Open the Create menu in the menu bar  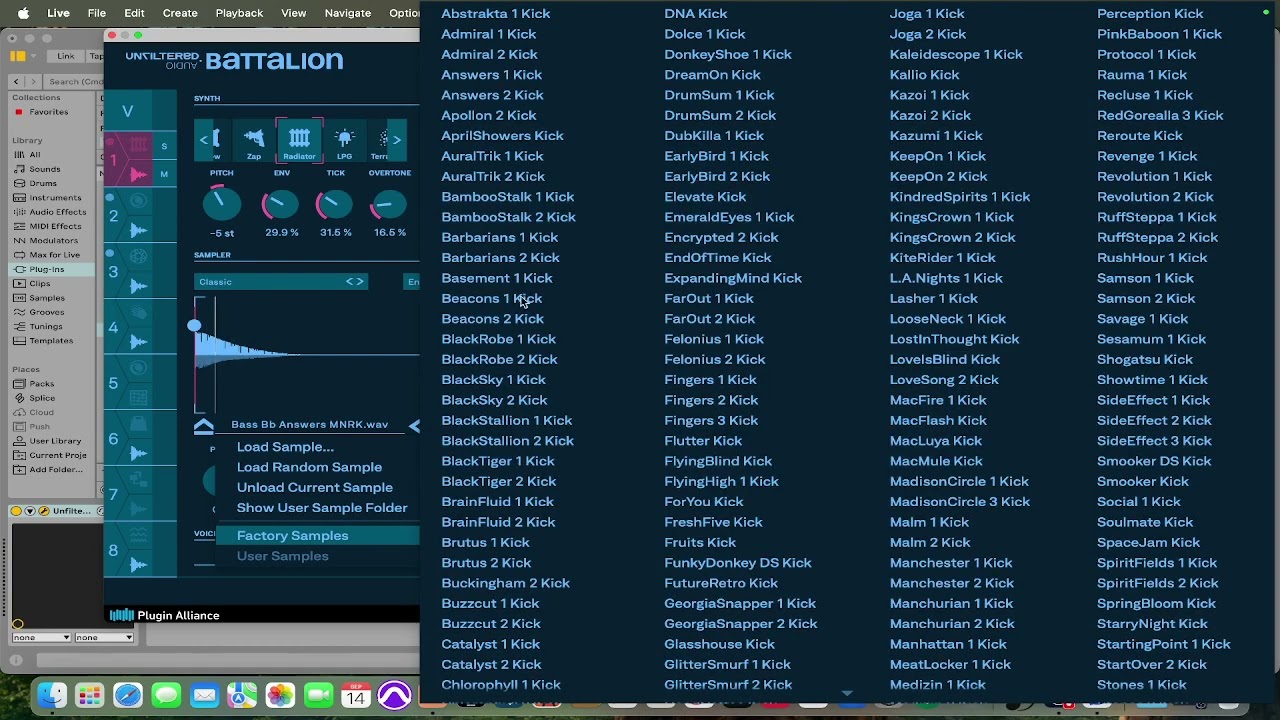click(x=180, y=13)
